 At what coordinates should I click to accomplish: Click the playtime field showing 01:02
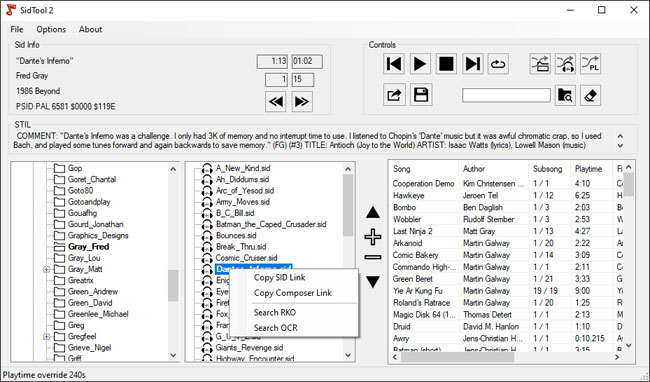click(x=307, y=61)
